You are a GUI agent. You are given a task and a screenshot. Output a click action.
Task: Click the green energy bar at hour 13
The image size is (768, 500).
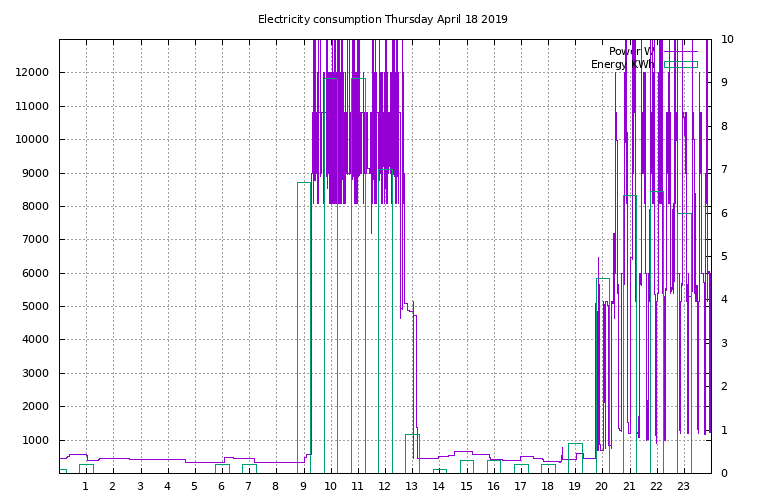point(412,453)
